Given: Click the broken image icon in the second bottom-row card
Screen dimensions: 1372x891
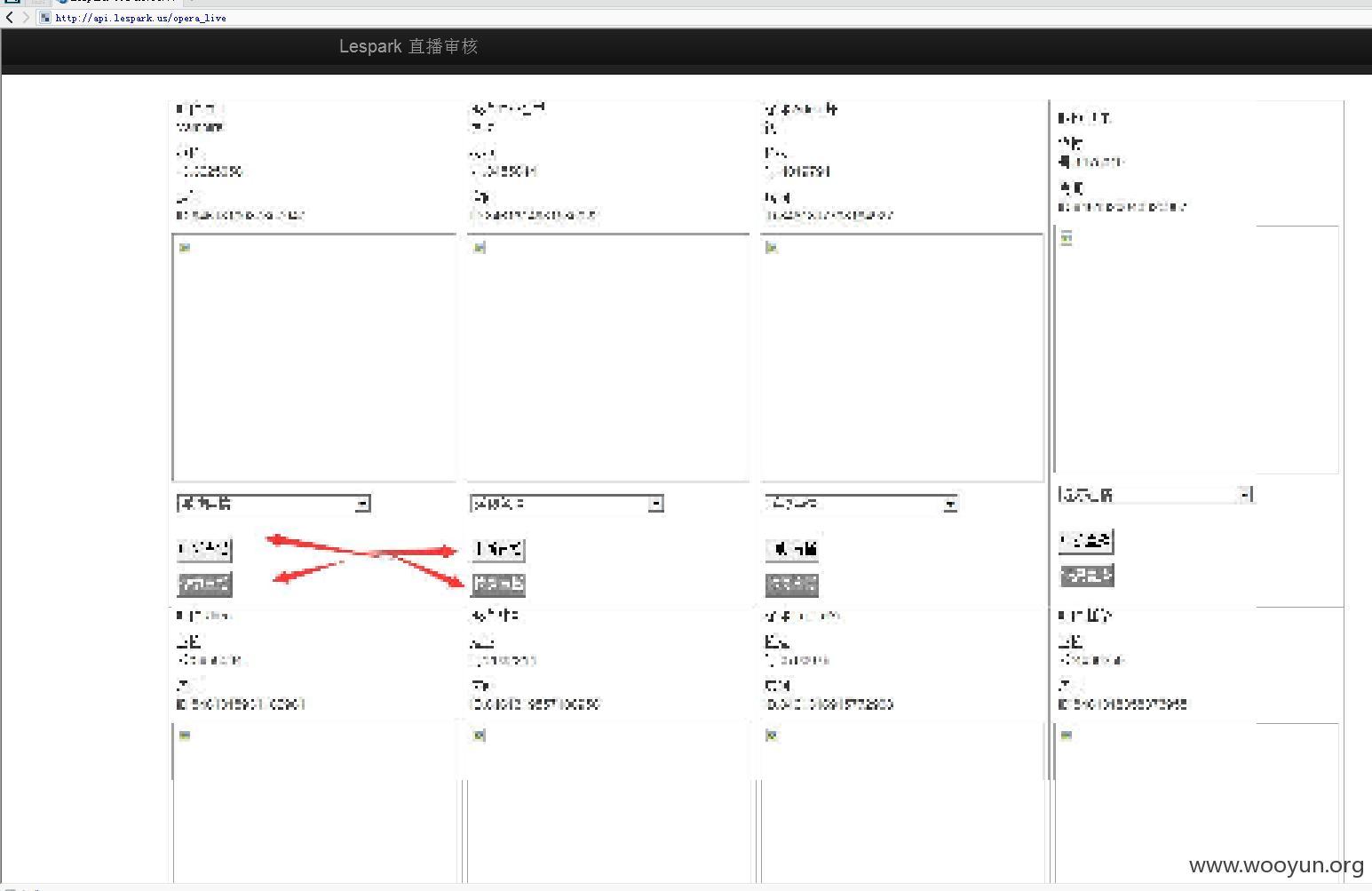Looking at the screenshot, I should point(480,736).
